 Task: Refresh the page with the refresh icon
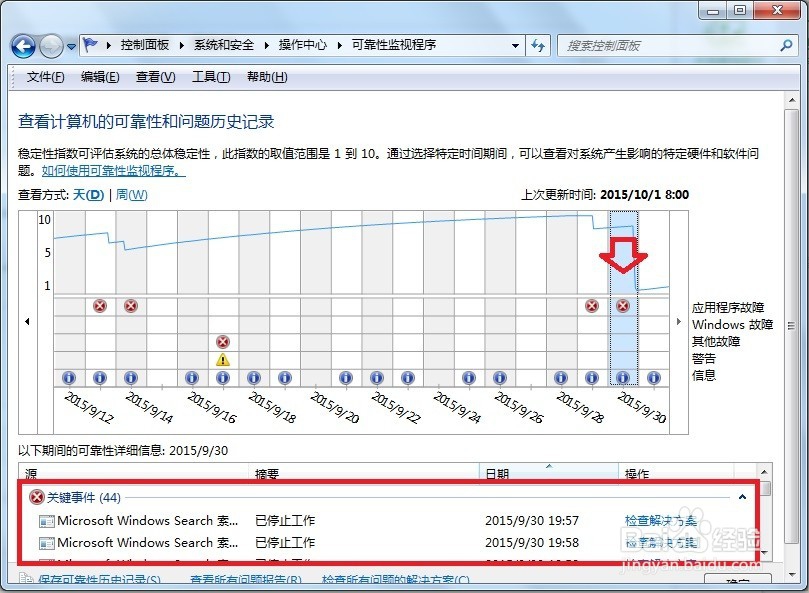pyautogui.click(x=538, y=46)
